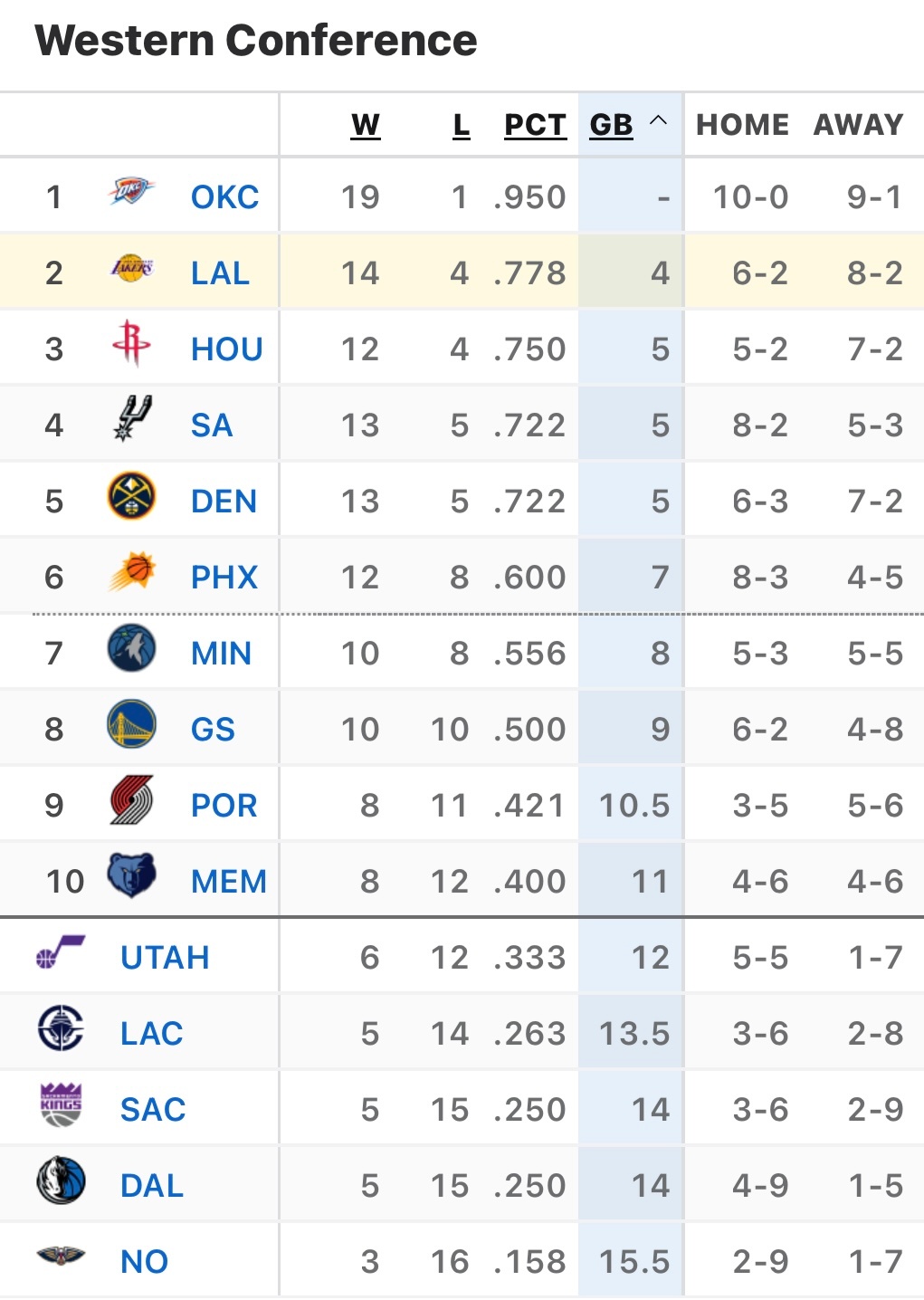Open the Memphis Grizzlies logo
The image size is (924, 1300).
coord(131,875)
